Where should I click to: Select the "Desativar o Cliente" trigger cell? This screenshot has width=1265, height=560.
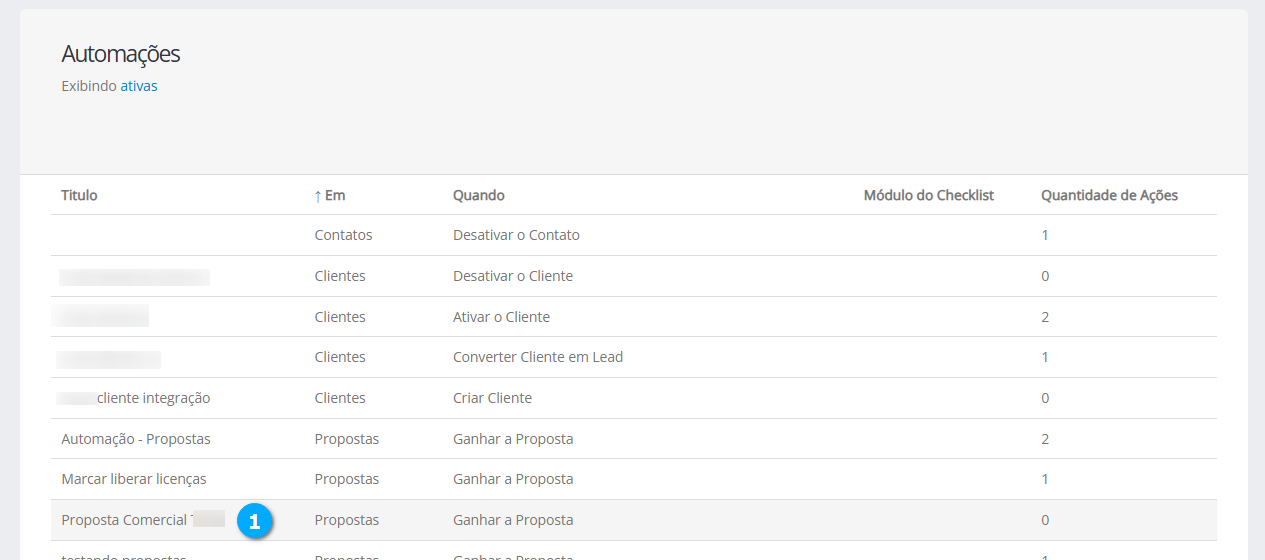click(512, 276)
